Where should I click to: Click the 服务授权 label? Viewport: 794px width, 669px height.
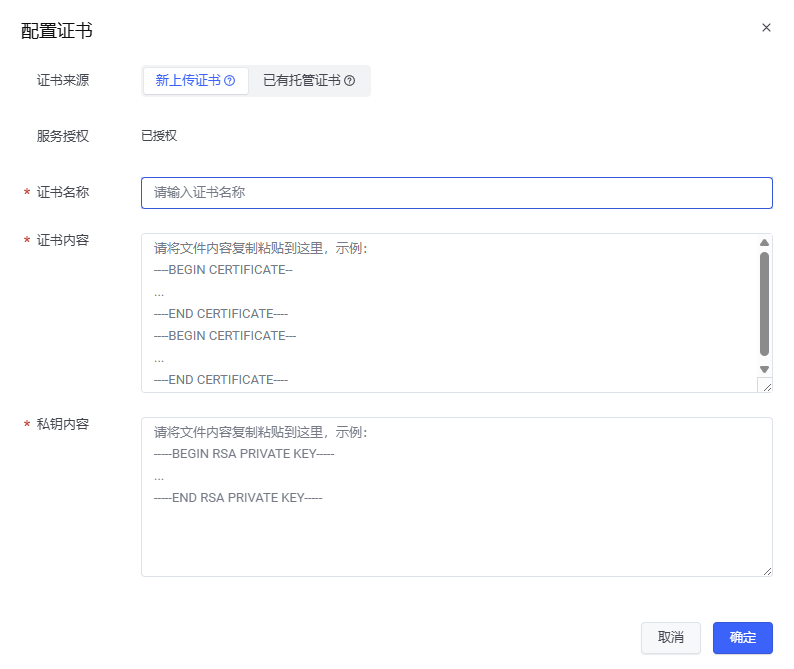63,136
